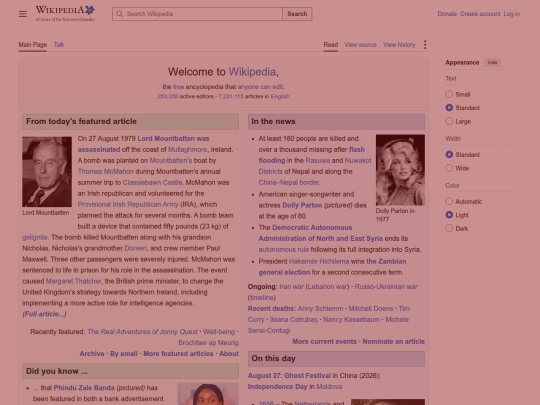Select Large text size

(x=449, y=121)
